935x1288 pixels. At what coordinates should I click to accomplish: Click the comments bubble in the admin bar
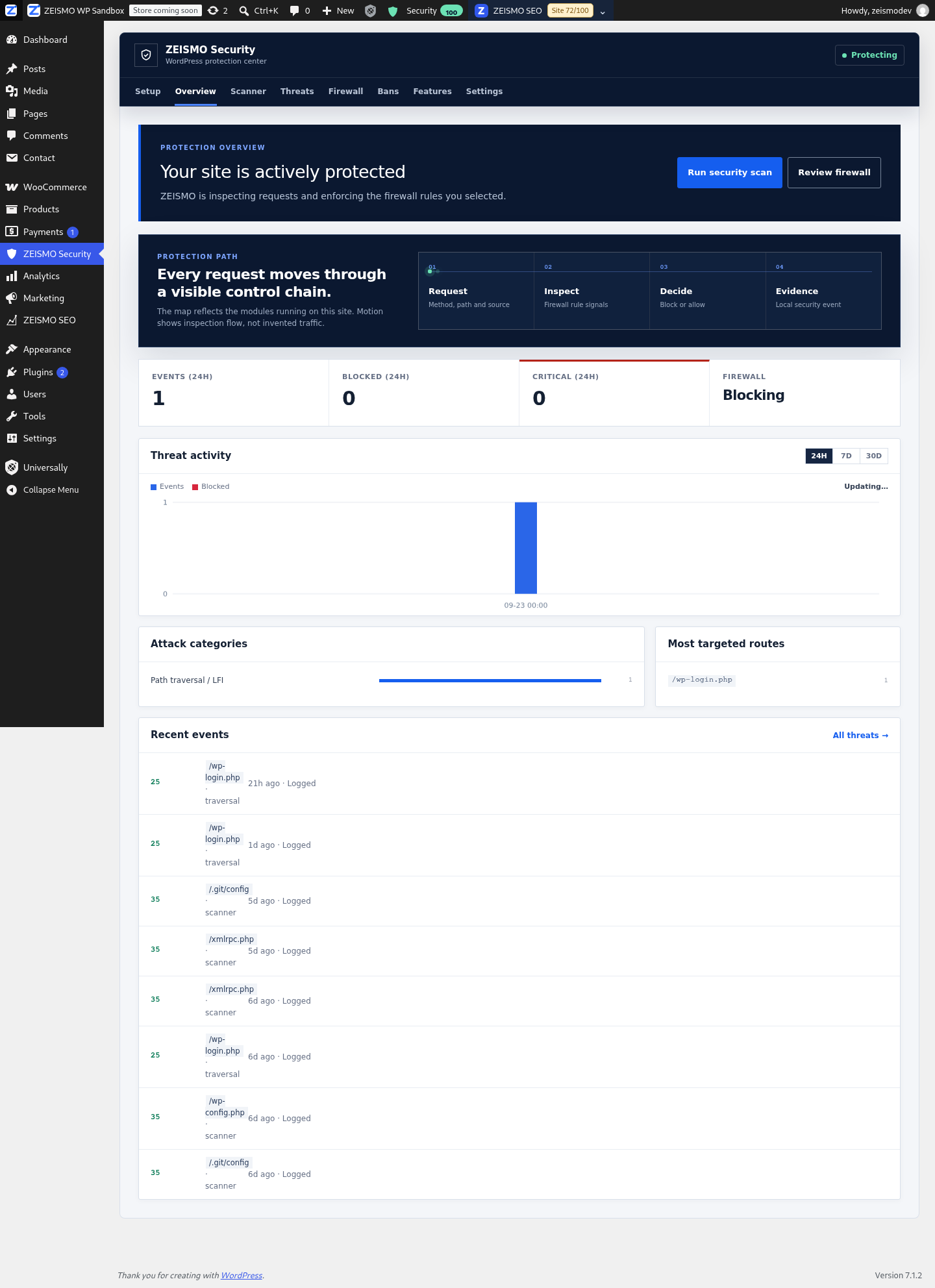(294, 10)
